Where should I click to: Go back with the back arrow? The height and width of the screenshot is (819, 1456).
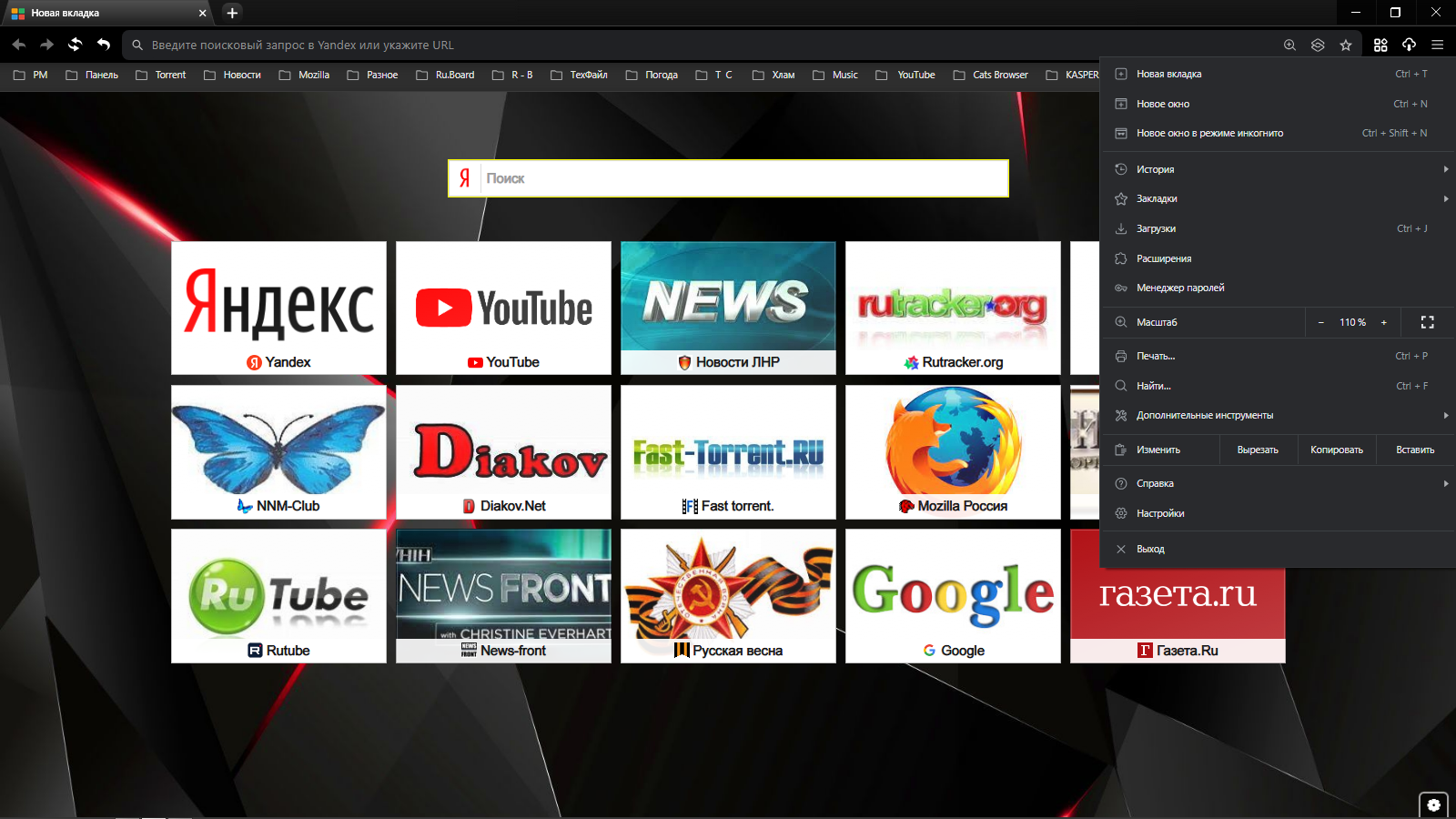(19, 45)
